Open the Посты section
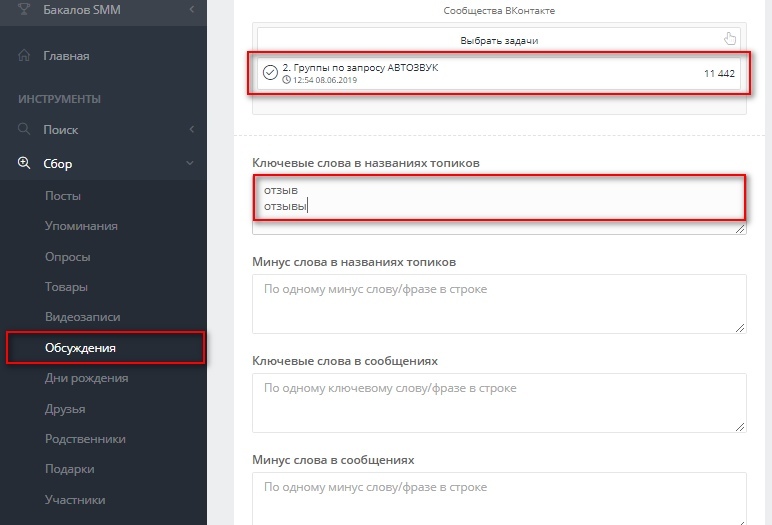The height and width of the screenshot is (525, 772). click(x=63, y=196)
